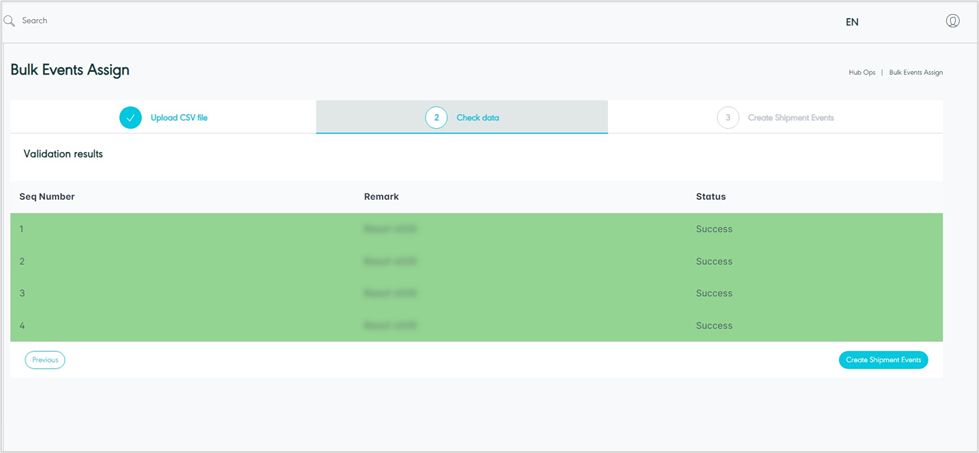This screenshot has width=979, height=453.
Task: Focus the Search input field
Action: click(200, 21)
